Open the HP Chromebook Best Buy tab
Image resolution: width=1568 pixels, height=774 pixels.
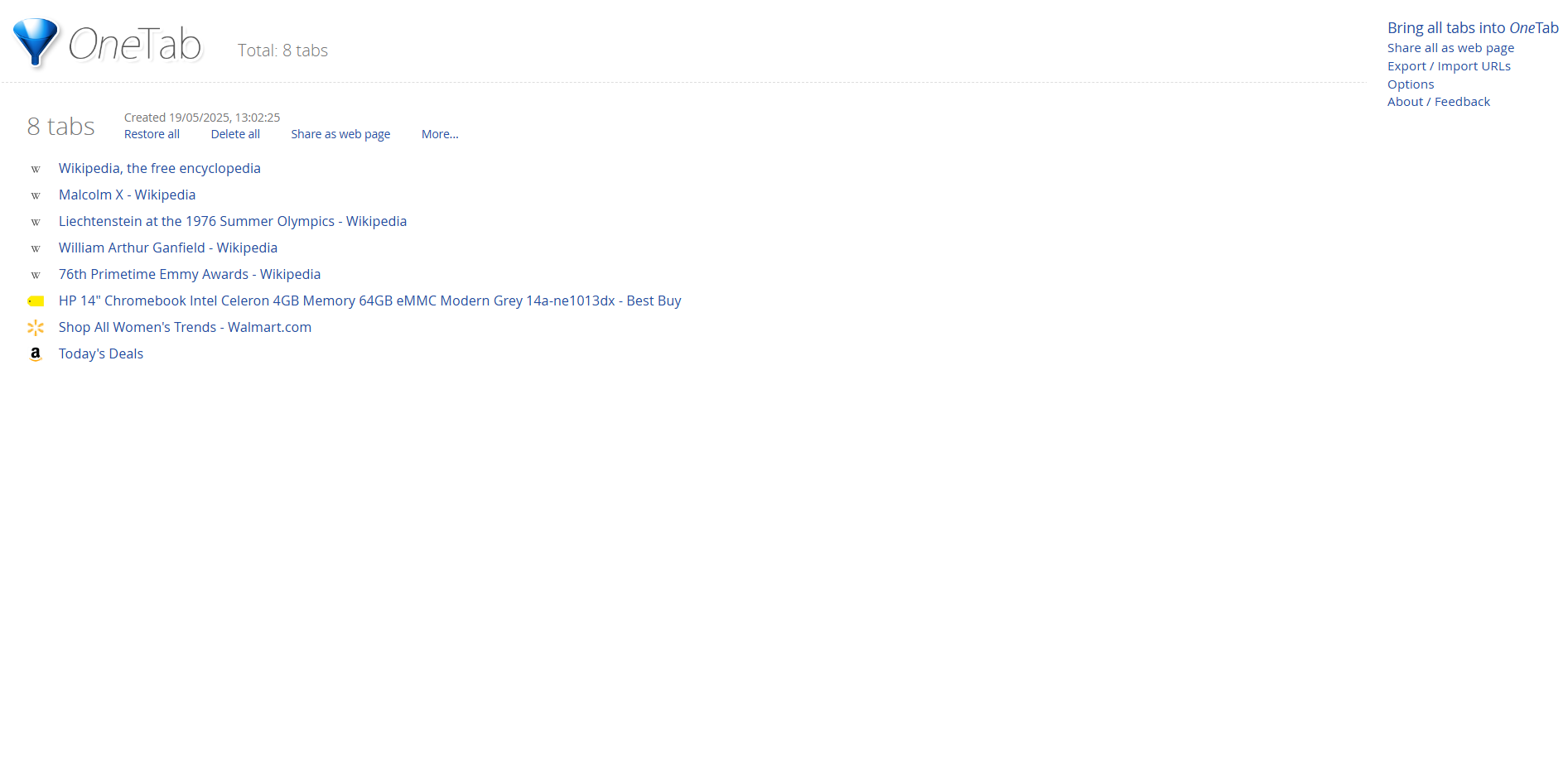point(369,300)
